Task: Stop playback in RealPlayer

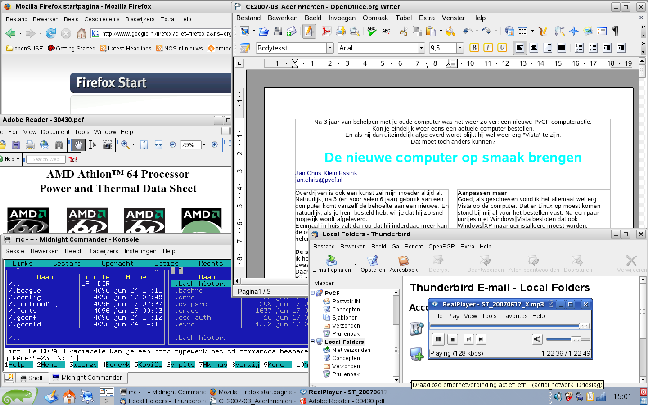Action: (453, 339)
